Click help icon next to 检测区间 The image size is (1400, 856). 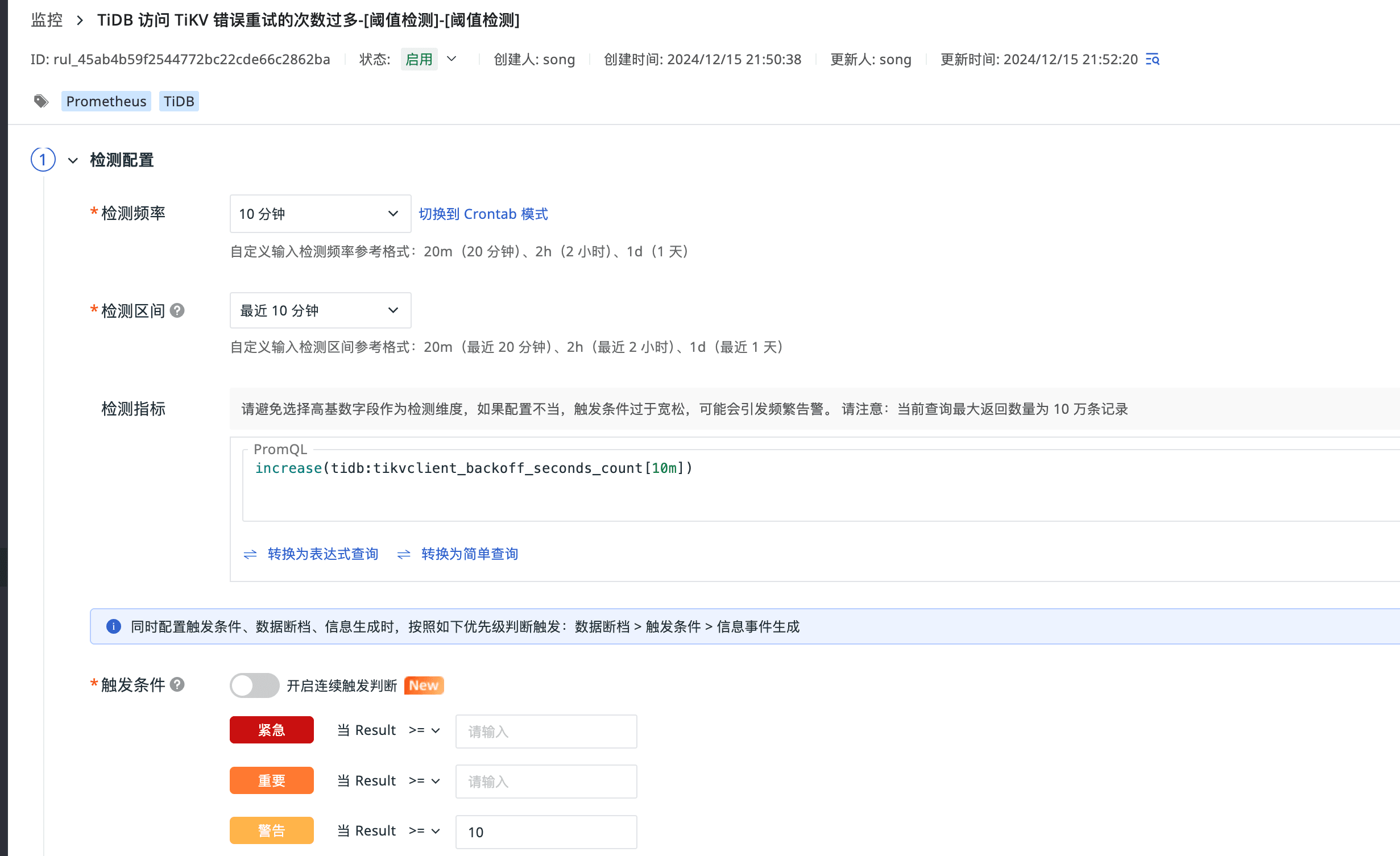coord(177,310)
